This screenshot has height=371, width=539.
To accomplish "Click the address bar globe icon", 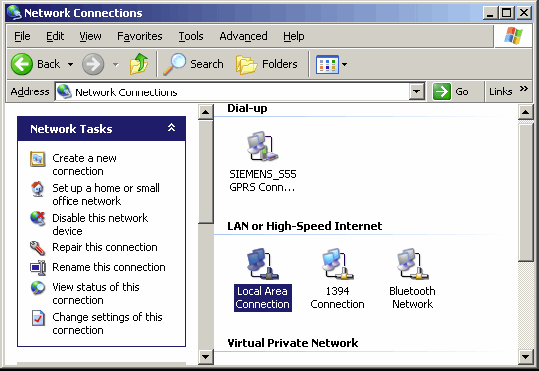I will pos(64,91).
